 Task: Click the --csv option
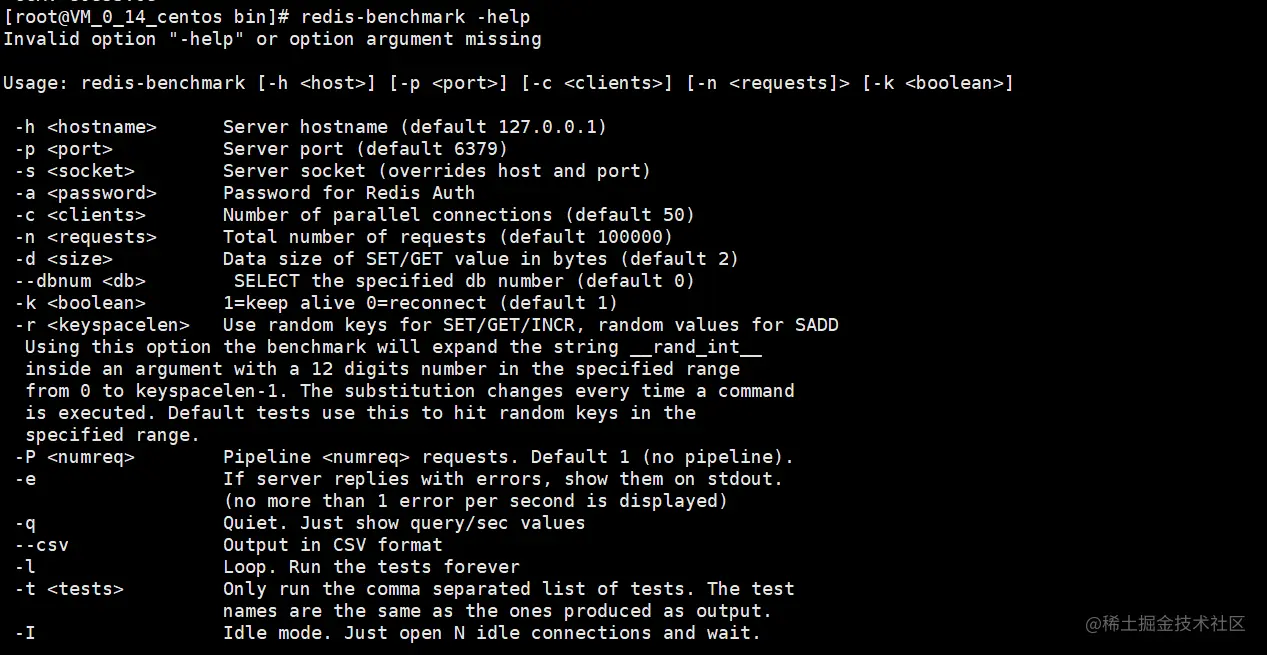click(x=42, y=545)
